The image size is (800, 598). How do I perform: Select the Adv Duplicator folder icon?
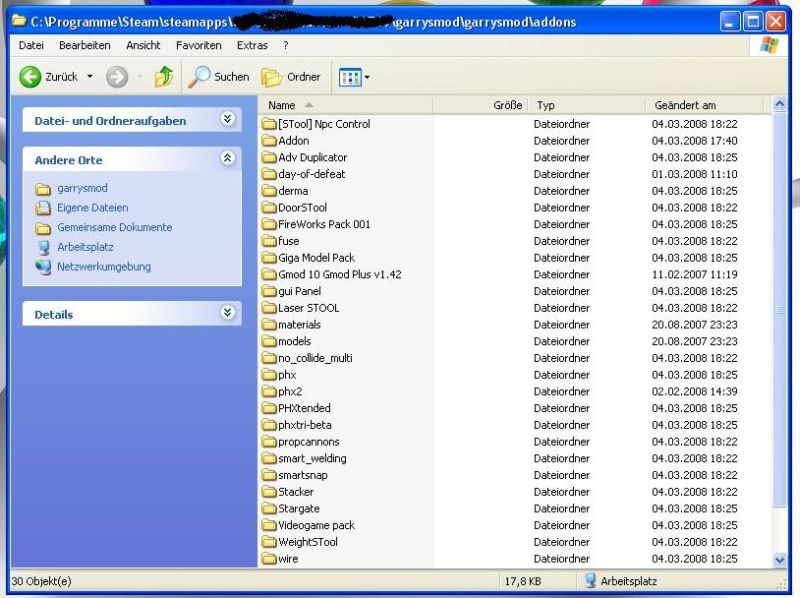click(x=269, y=158)
